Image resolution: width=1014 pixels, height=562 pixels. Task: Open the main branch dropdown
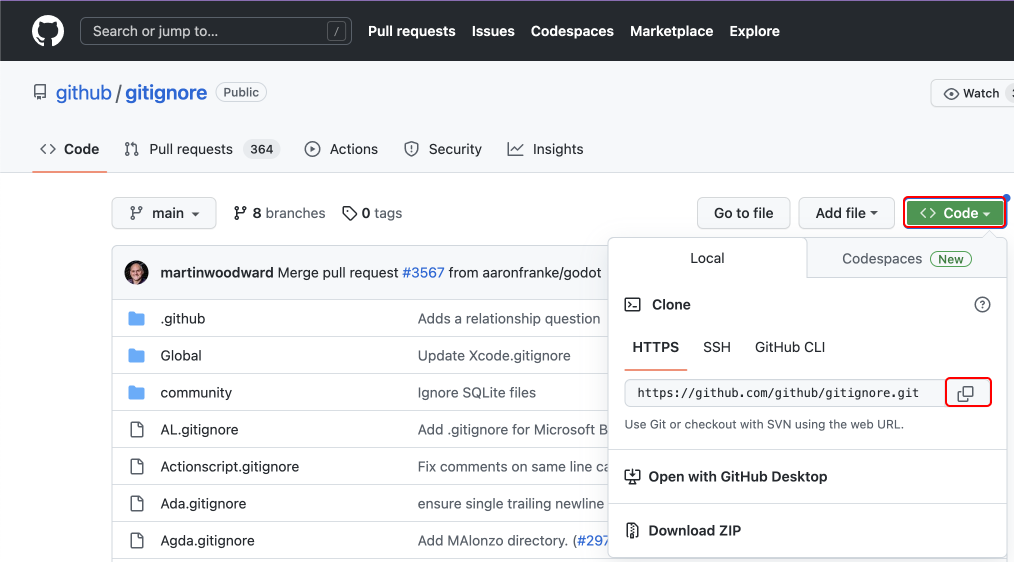point(164,213)
